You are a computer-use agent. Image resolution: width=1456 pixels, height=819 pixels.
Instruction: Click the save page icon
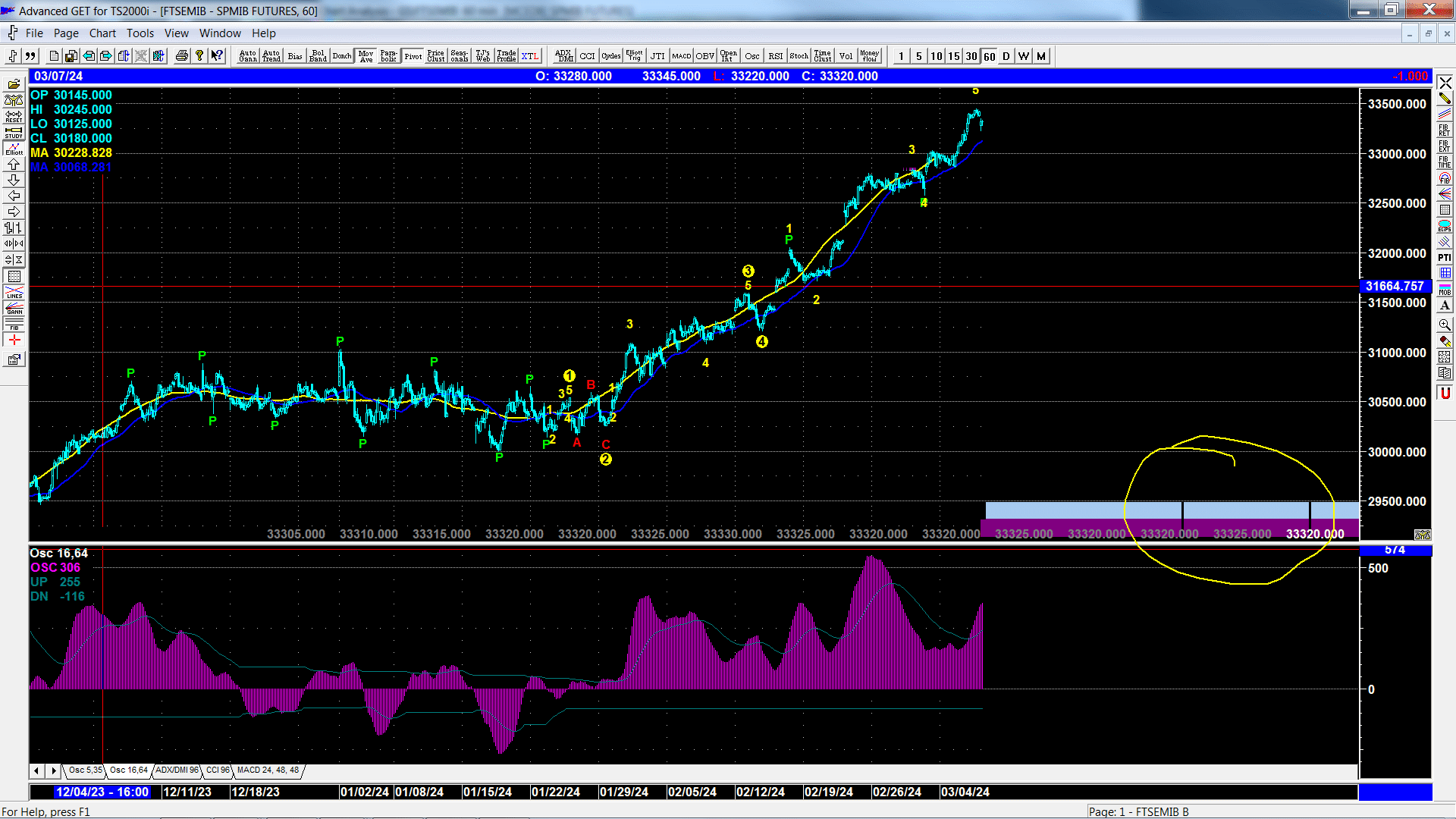[x=71, y=56]
